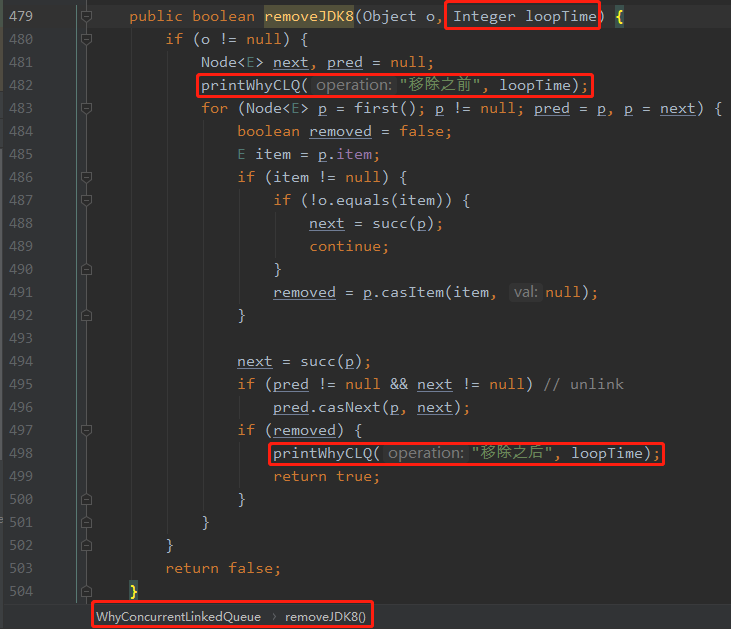Viewport: 731px width, 629px height.
Task: Click fold end marker at line 501
Action: pyautogui.click(x=86, y=522)
